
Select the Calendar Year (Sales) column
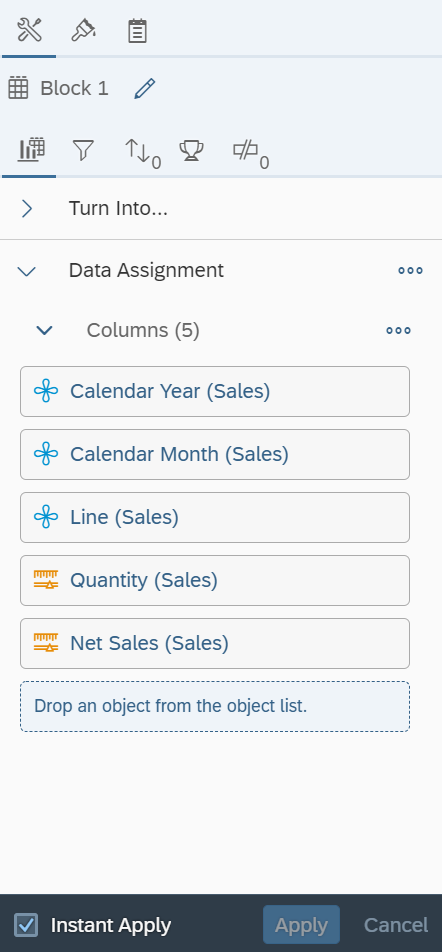click(x=215, y=392)
